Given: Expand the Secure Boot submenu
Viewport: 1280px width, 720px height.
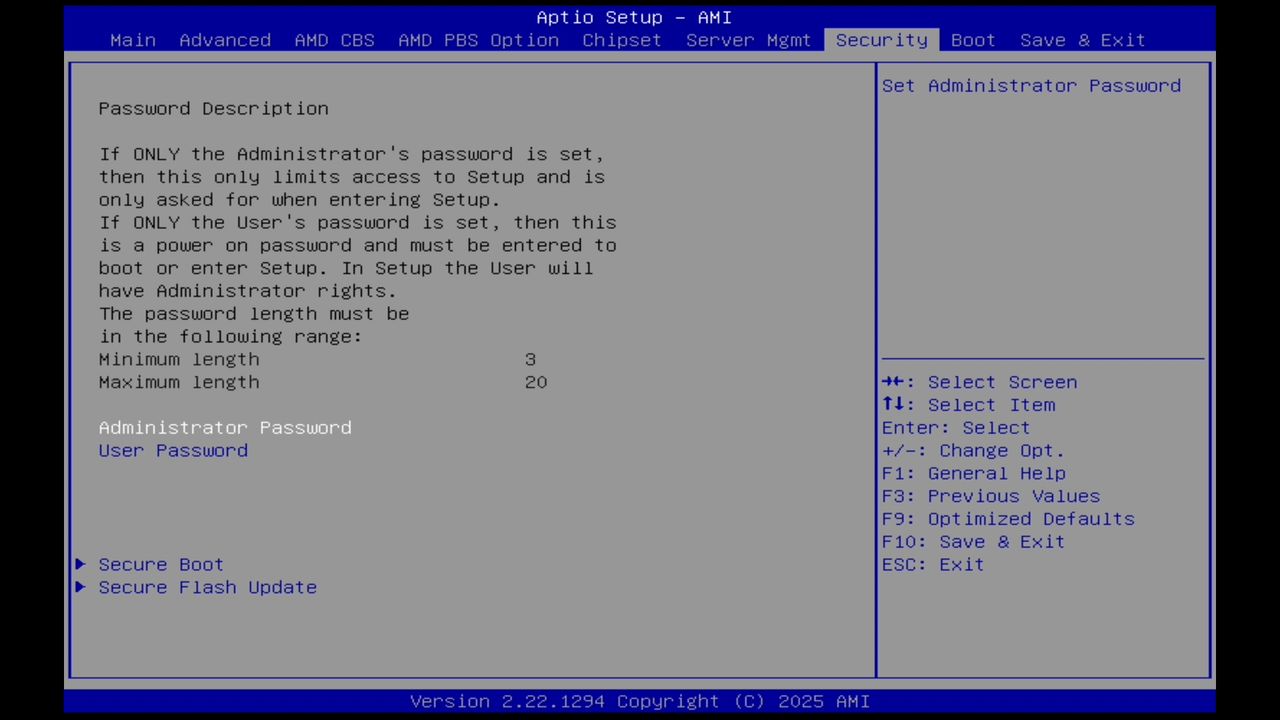Looking at the screenshot, I should click(160, 564).
